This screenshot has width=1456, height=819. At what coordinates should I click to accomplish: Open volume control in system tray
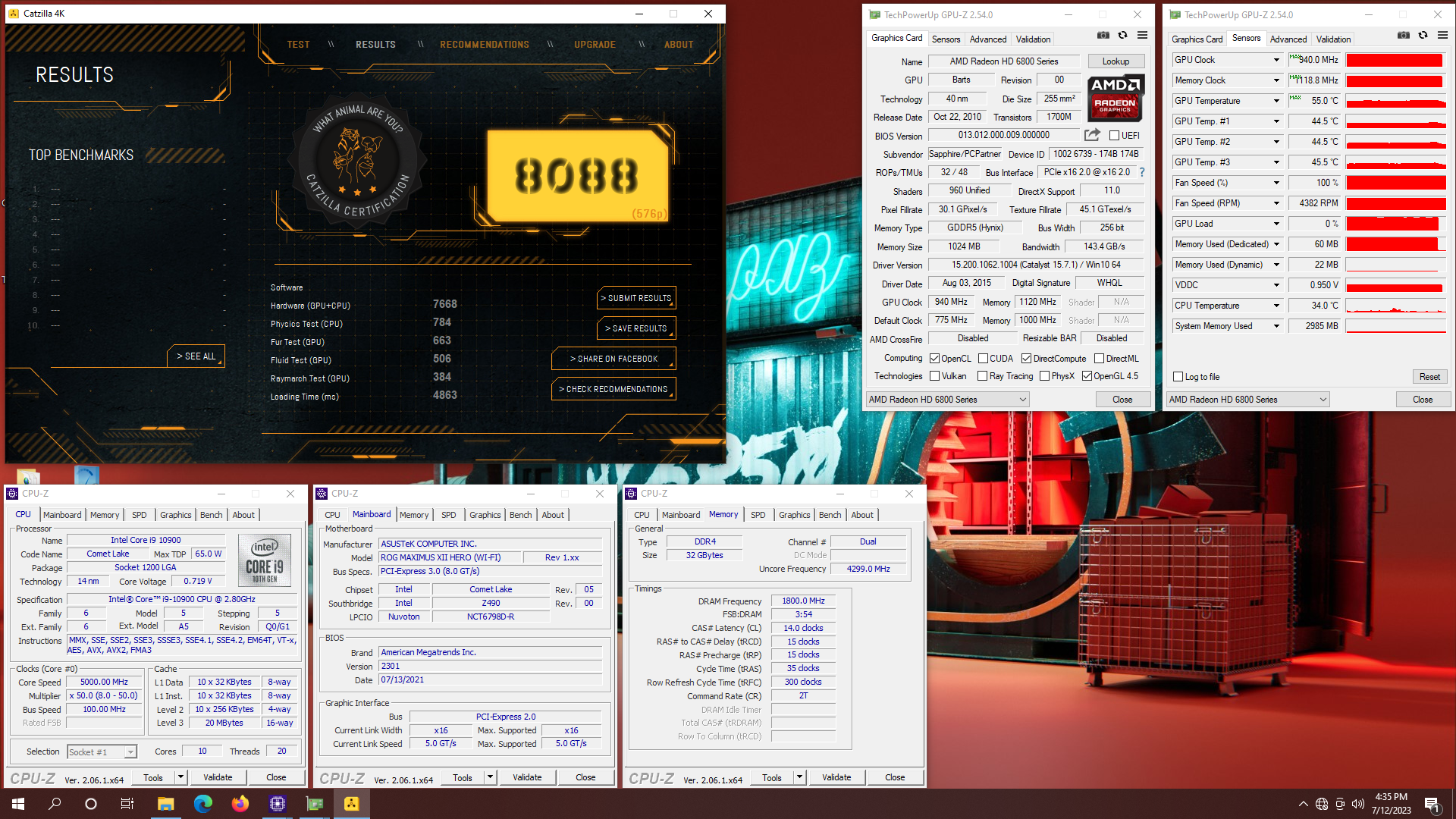pyautogui.click(x=1358, y=804)
